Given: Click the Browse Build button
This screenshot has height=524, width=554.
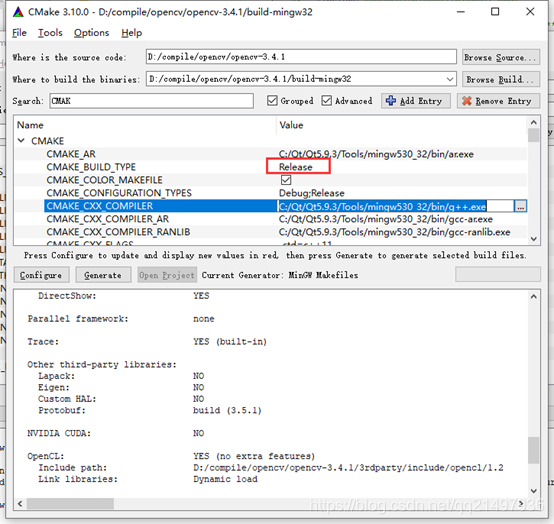Looking at the screenshot, I should coord(501,79).
